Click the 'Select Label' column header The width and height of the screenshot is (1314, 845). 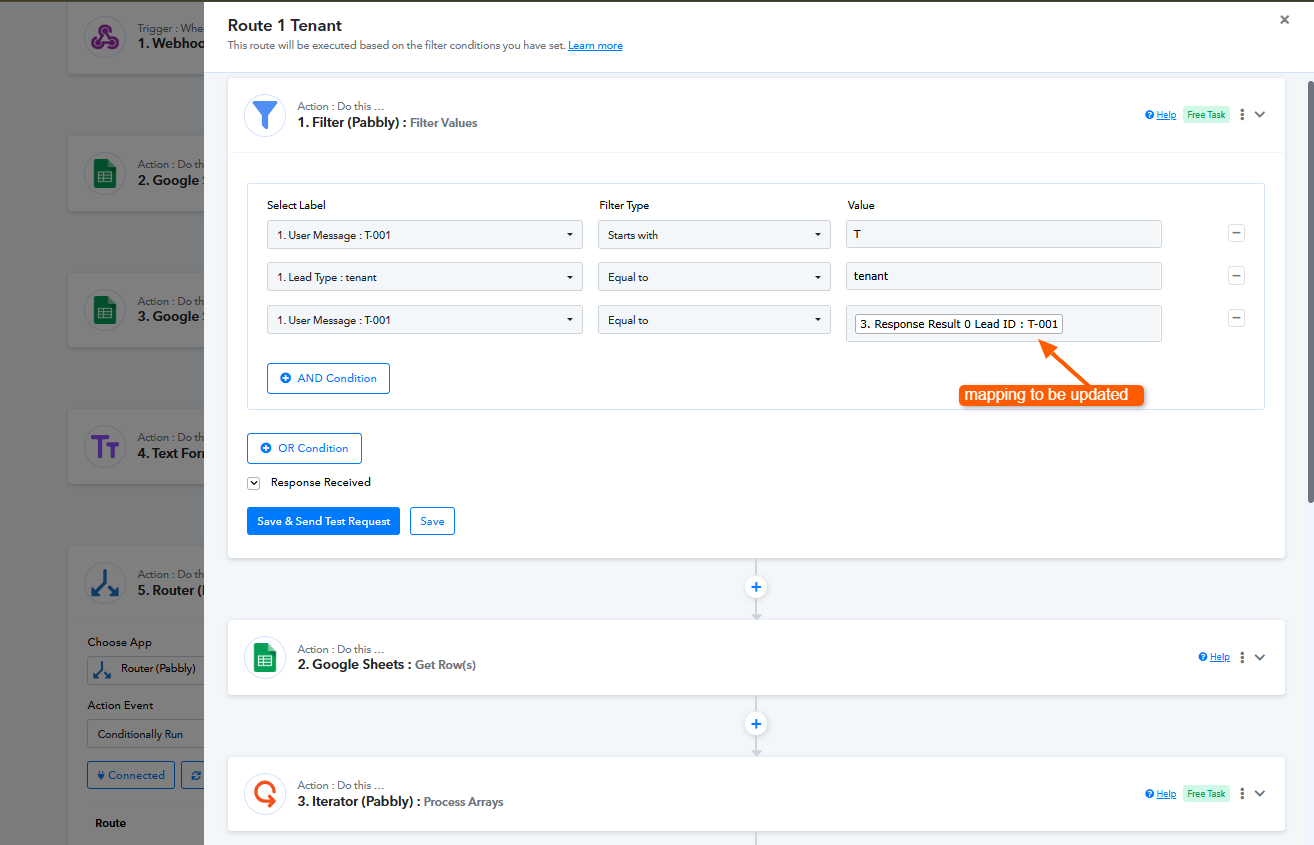pos(296,205)
